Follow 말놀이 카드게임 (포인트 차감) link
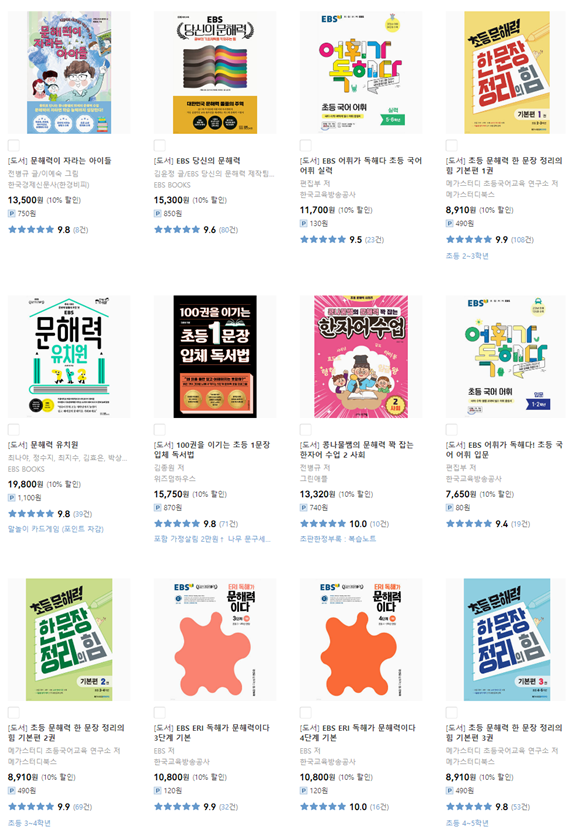Image resolution: width=567 pixels, height=835 pixels. 56,529
